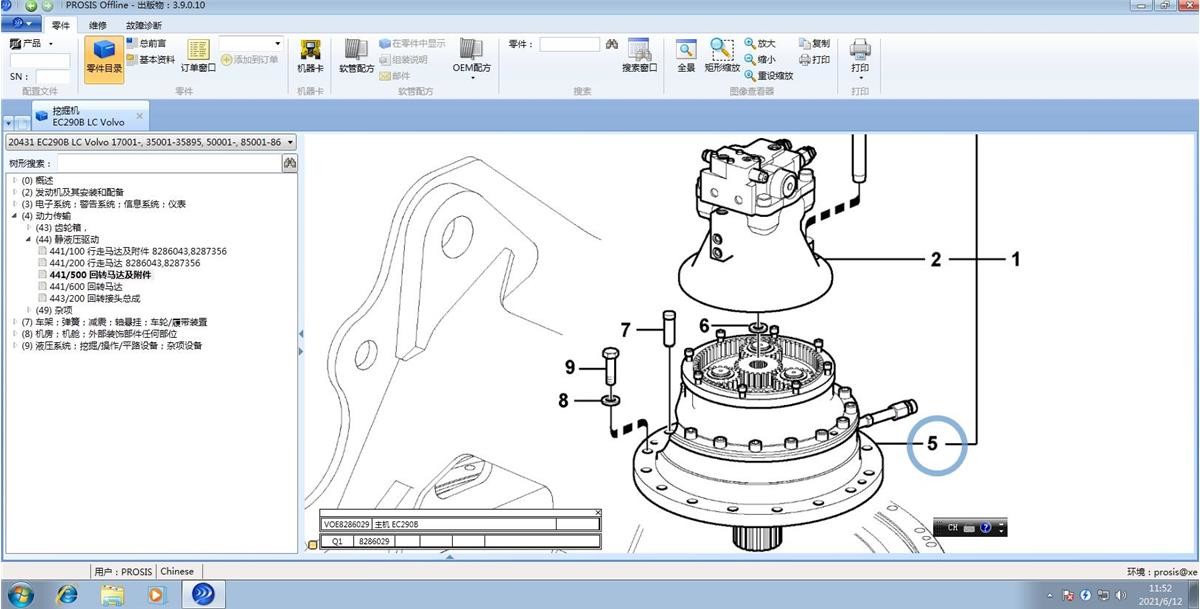
Task: Expand (7) 车架 tree node
Action: [x=14, y=322]
